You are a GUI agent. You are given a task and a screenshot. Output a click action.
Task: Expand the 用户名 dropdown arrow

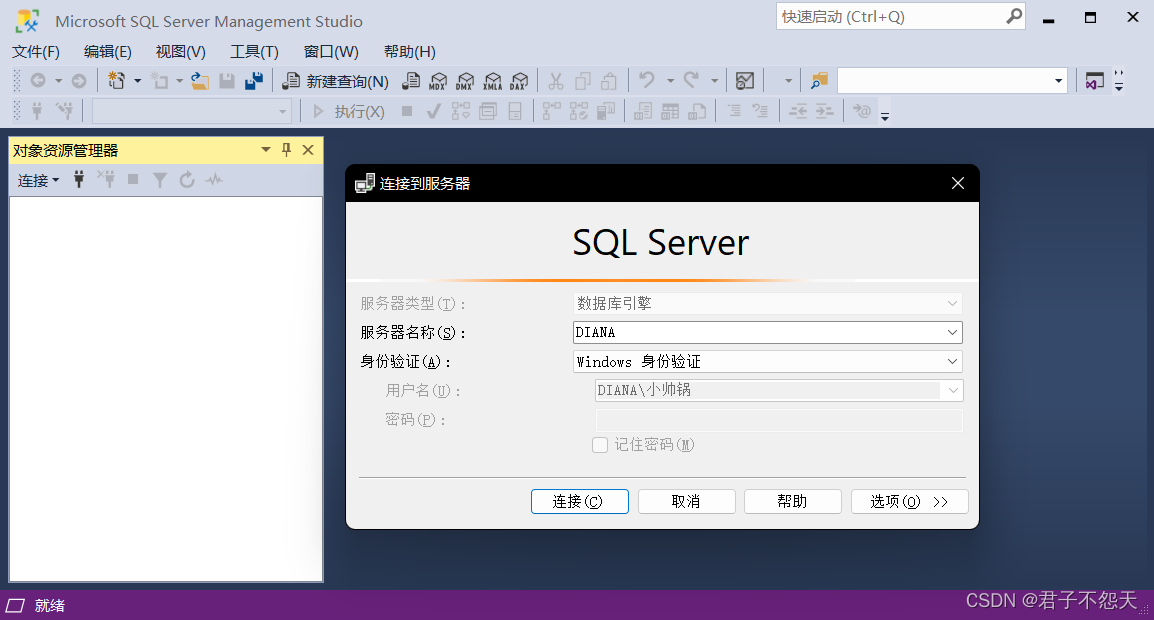pos(953,390)
